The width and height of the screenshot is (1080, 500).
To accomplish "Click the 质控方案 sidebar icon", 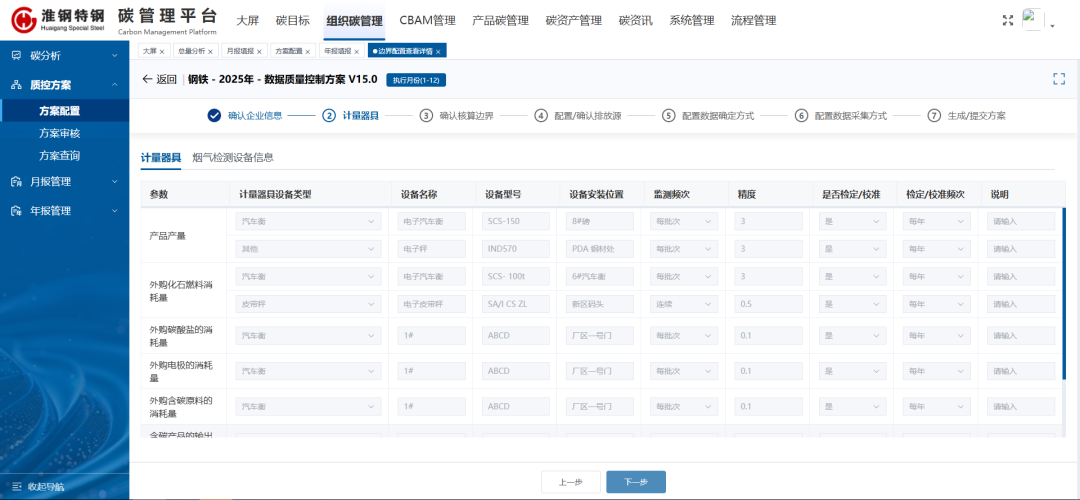I will tap(17, 85).
